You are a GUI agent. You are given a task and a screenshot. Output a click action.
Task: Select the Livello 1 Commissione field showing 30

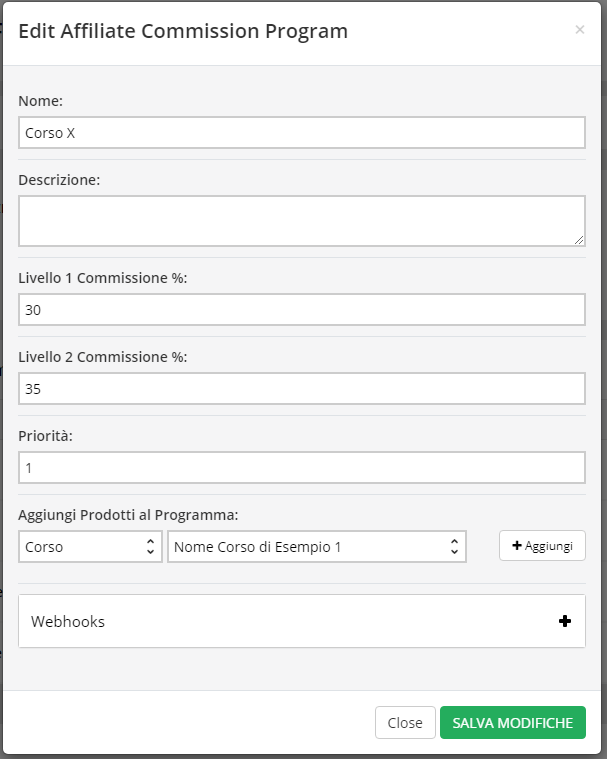pos(302,310)
